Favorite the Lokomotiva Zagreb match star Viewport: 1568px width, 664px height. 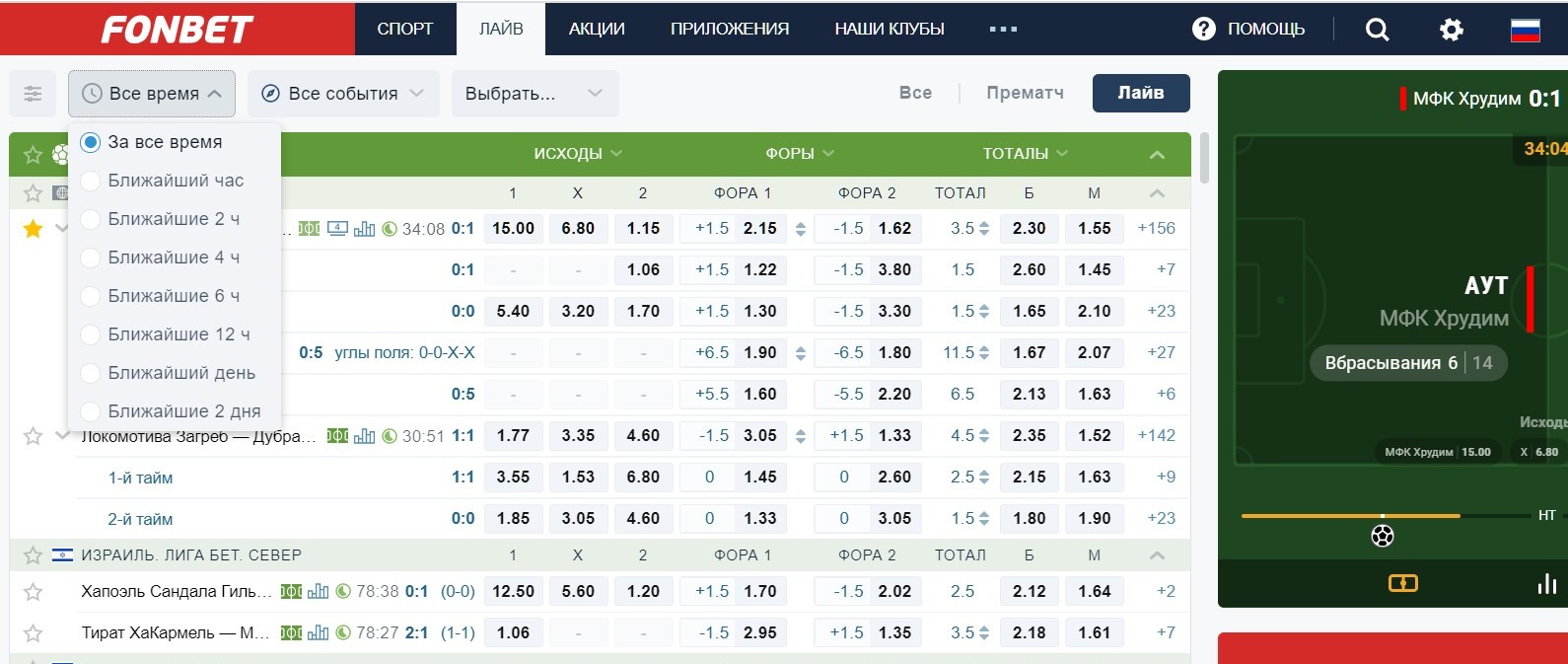[33, 436]
